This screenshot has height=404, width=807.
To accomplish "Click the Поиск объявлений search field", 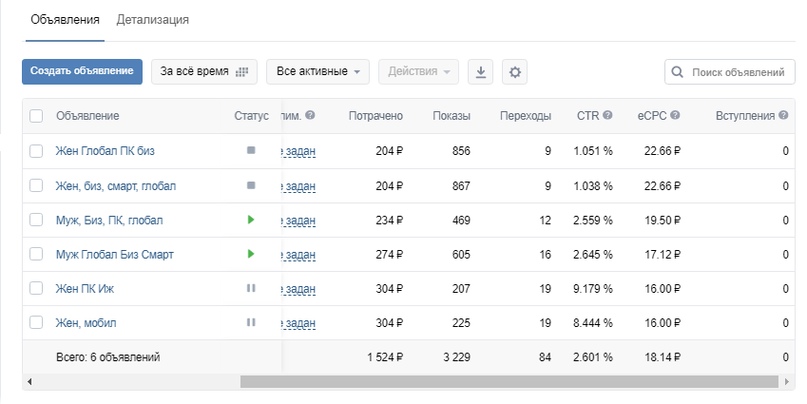I will pos(730,72).
